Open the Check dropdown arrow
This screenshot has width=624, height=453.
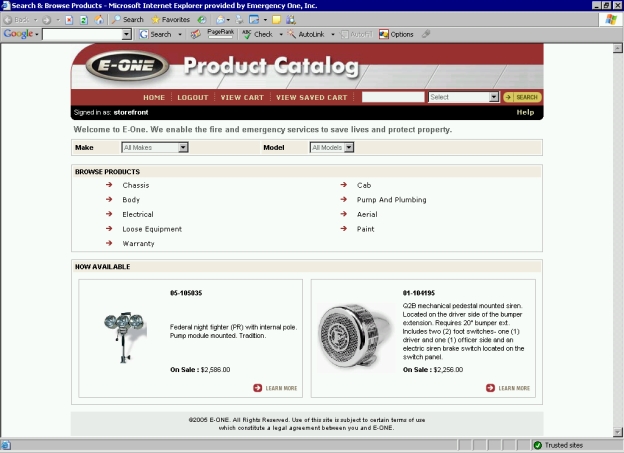[x=281, y=34]
